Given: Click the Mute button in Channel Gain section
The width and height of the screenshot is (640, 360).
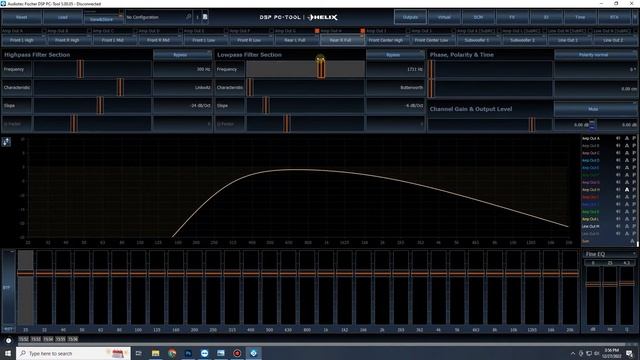Looking at the screenshot, I should click(593, 109).
